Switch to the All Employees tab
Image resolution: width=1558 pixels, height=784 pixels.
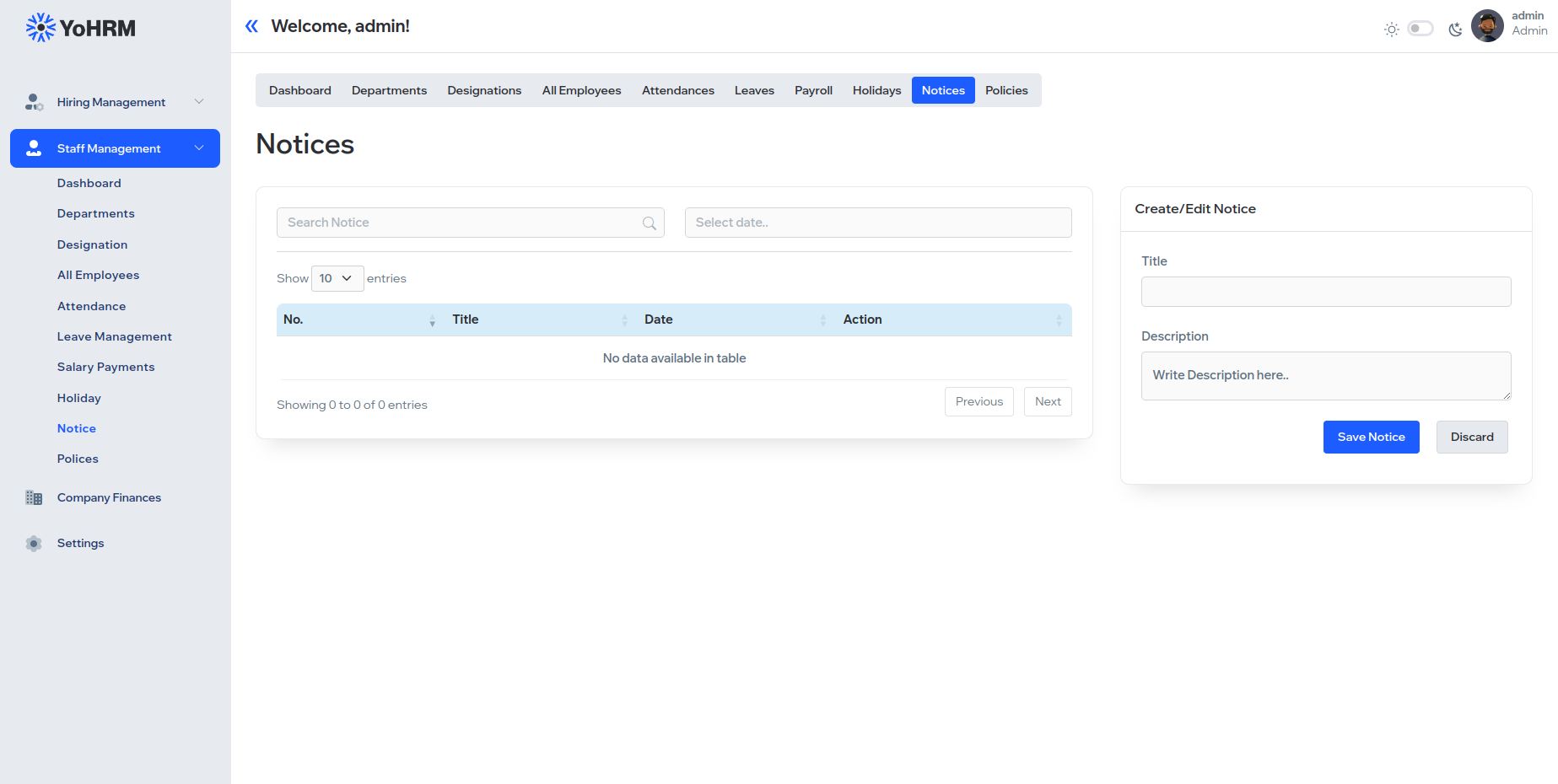pos(582,90)
